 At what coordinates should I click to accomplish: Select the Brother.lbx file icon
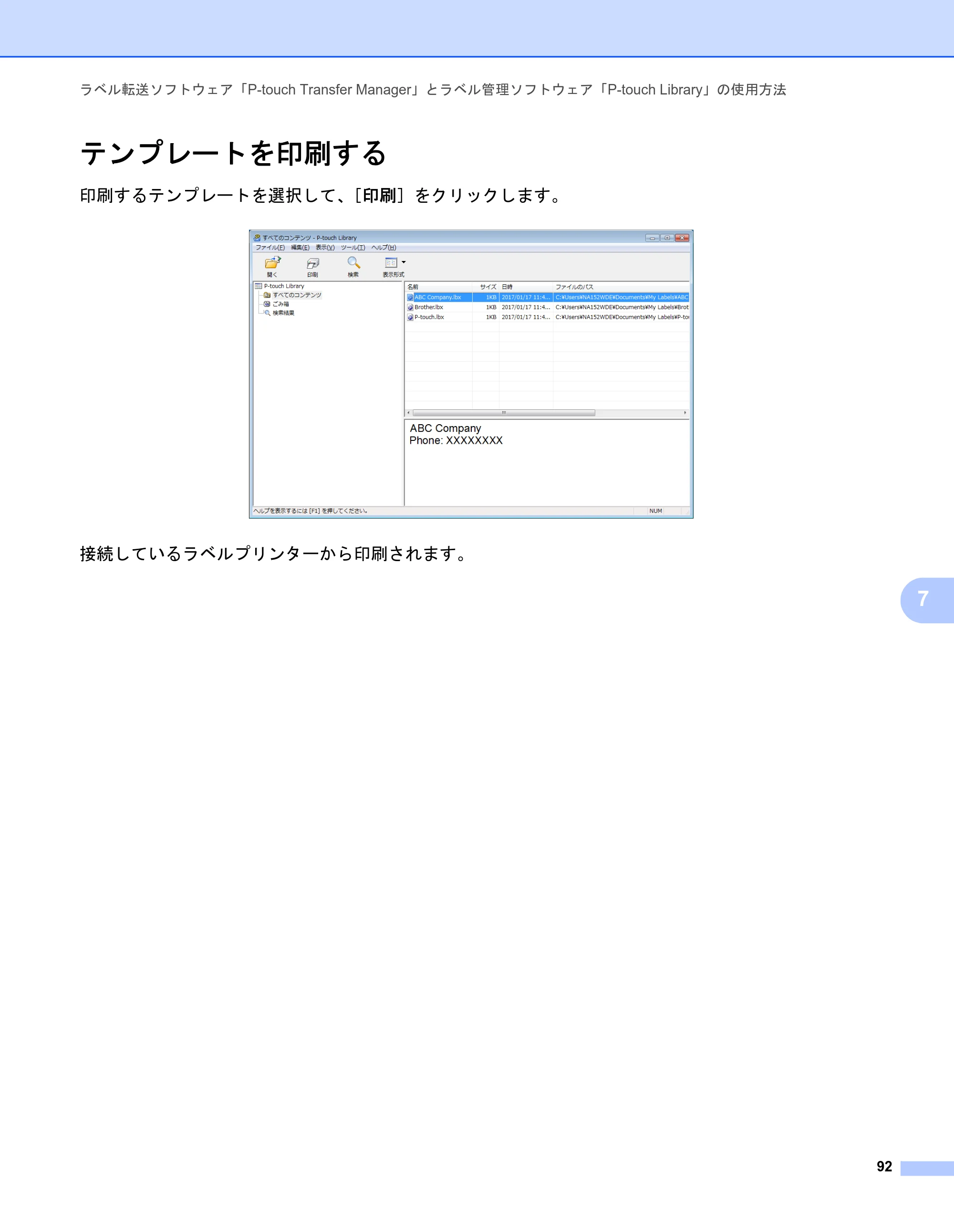[411, 307]
